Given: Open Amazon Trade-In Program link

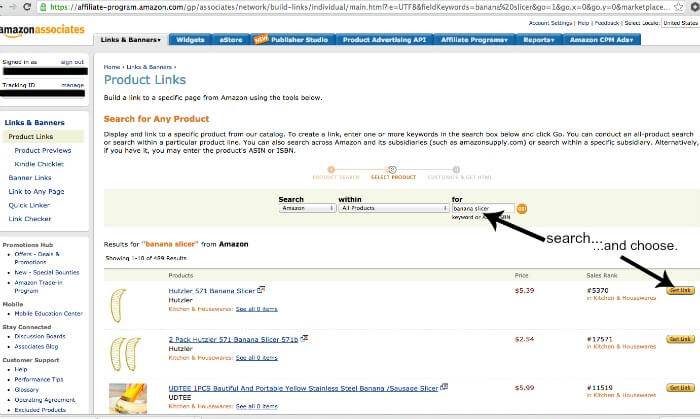Looking at the screenshot, I should (x=38, y=286).
